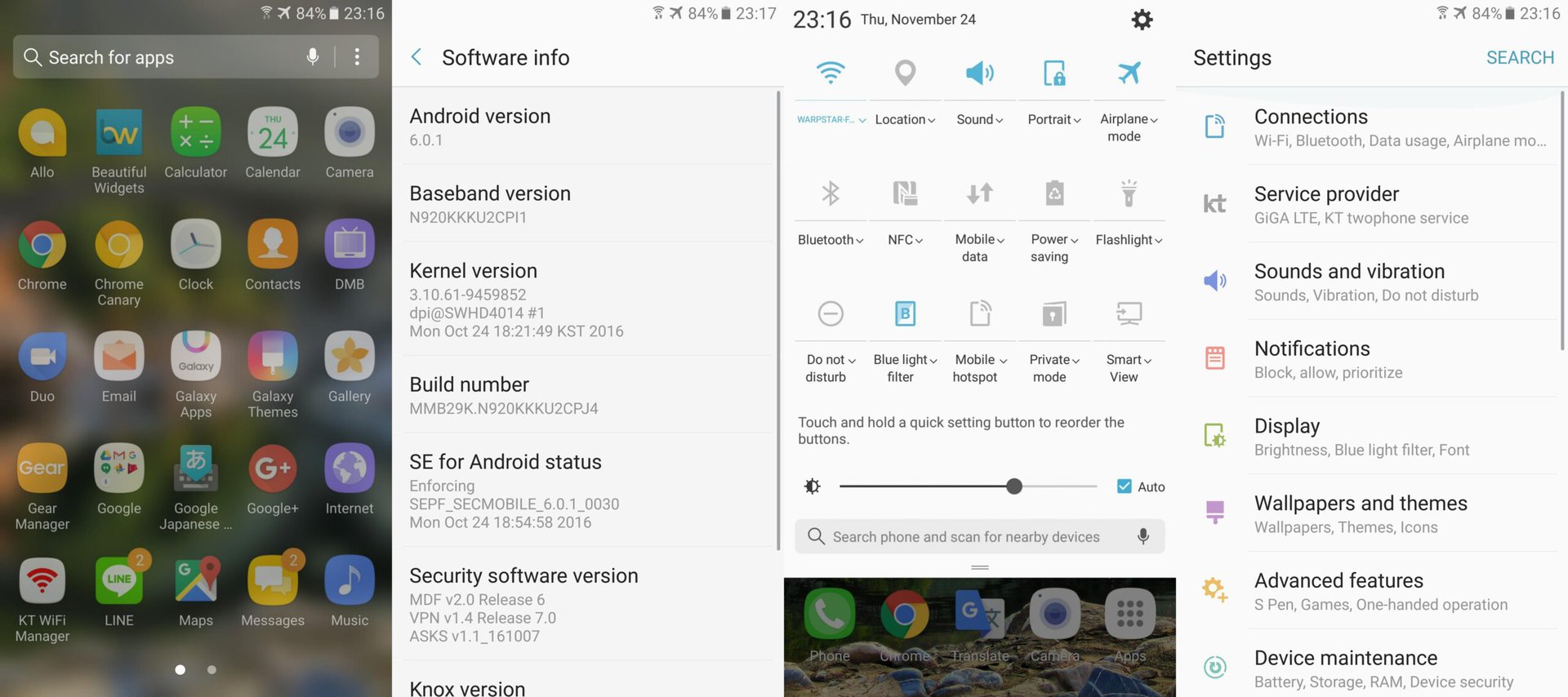
Task: Turn on Bluetooth quick setting
Action: tap(831, 212)
